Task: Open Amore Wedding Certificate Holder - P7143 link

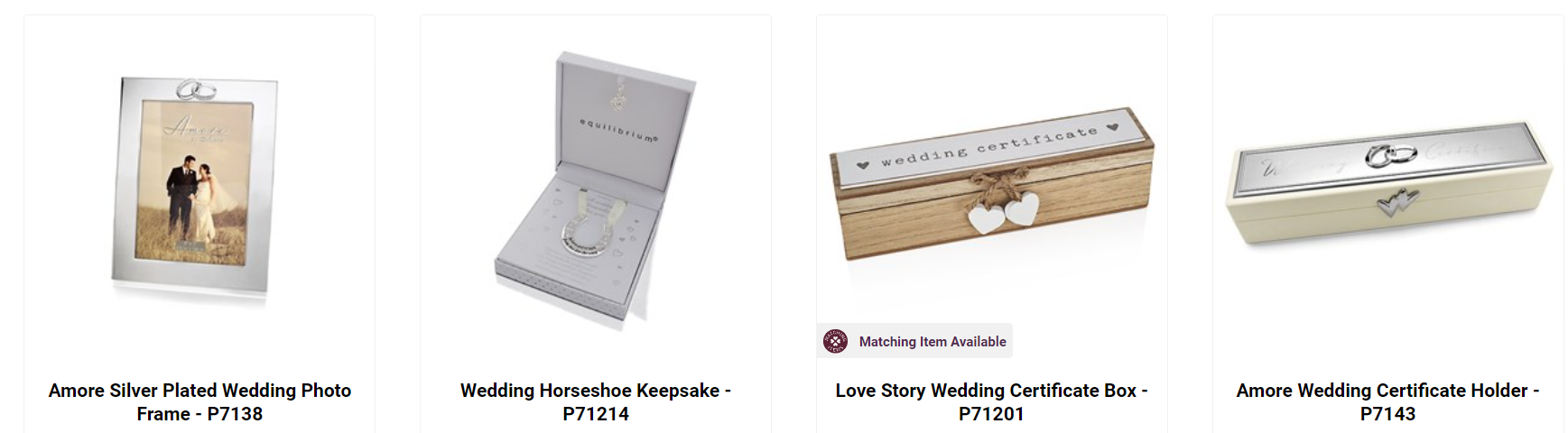Action: 1387,402
